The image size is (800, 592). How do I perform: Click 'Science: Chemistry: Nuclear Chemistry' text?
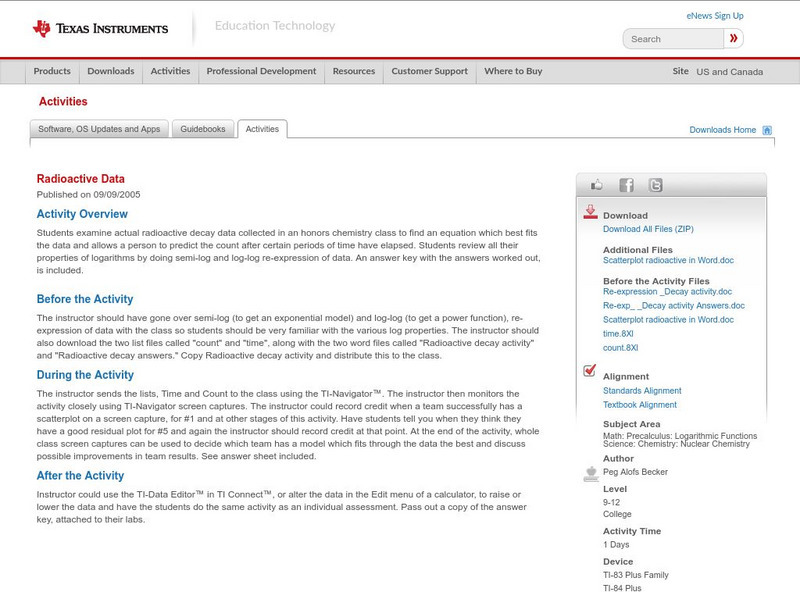point(677,444)
